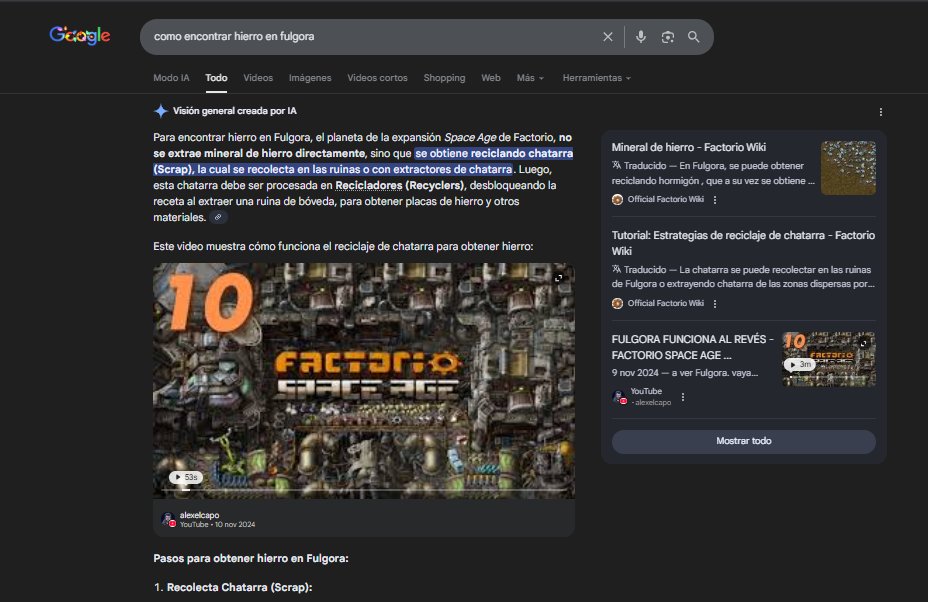The height and width of the screenshot is (602, 928).
Task: Play the Factorio Space Age video thumbnail
Action: coord(363,380)
